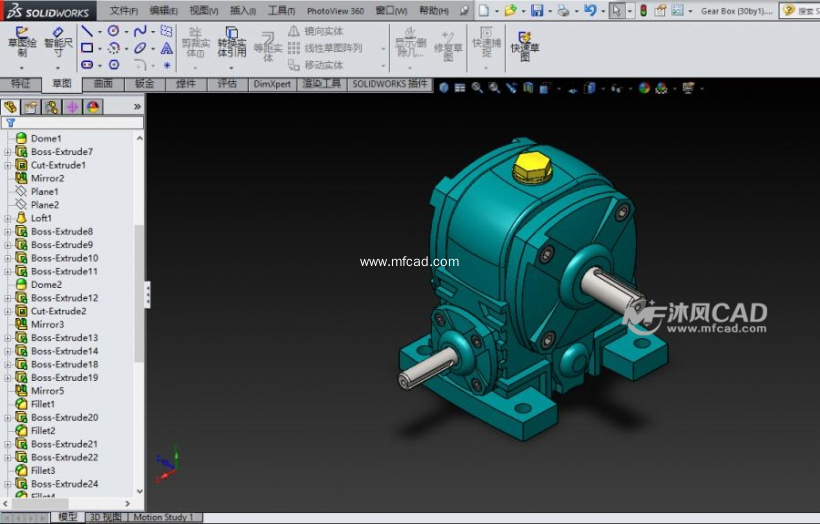Select the Line sketch tool
The width and height of the screenshot is (820, 524).
(x=87, y=31)
